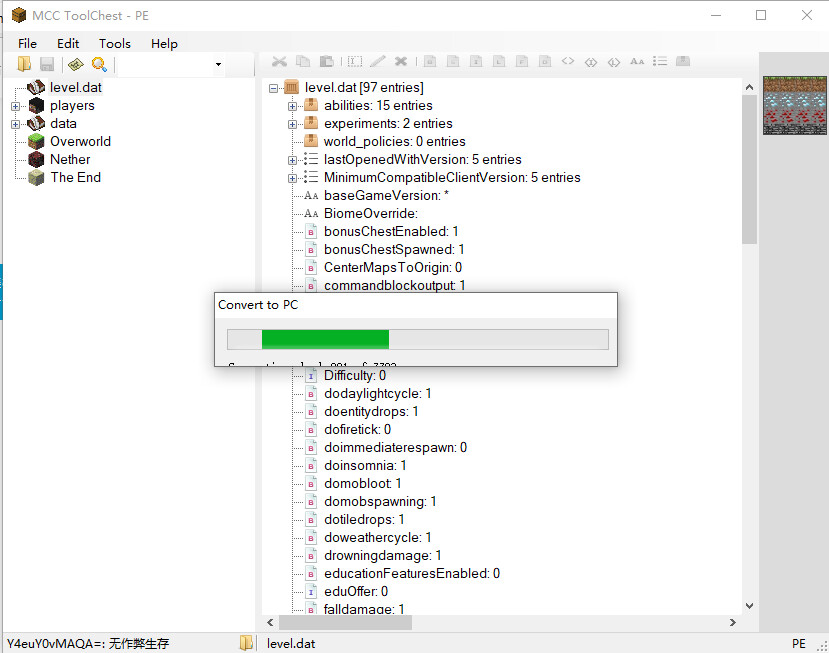
Task: Click the Add Double tag icon
Action: point(545,61)
